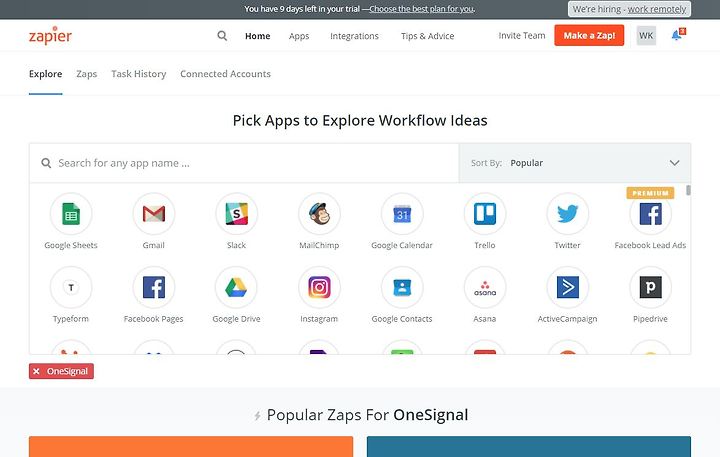The height and width of the screenshot is (457, 720).
Task: Open the Sort By Popular dropdown
Action: [575, 163]
